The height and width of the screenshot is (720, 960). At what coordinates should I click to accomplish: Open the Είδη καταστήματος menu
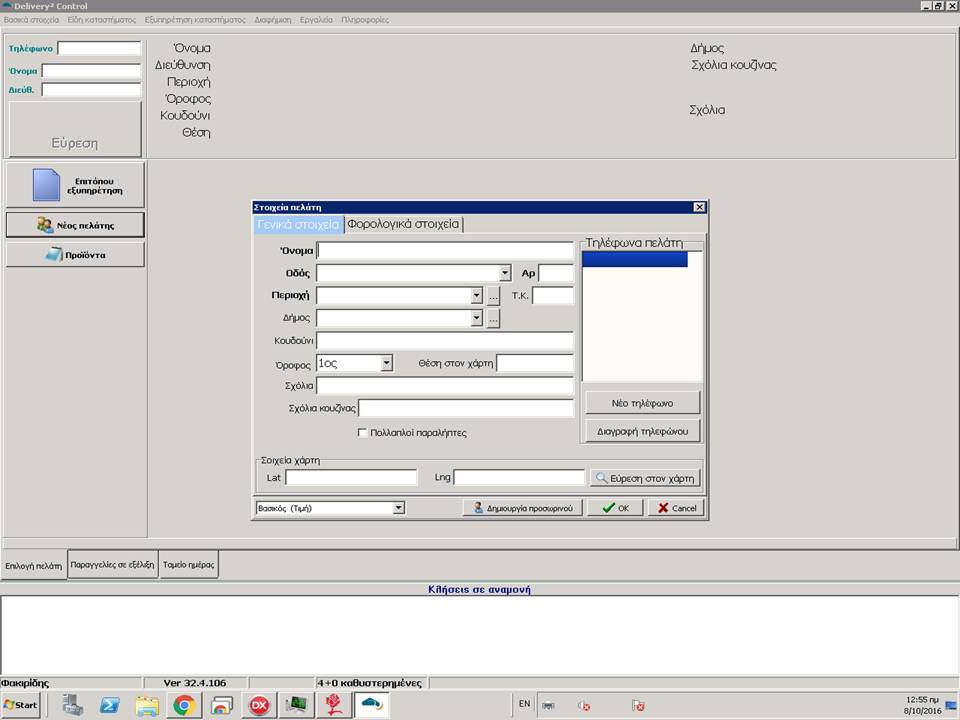tap(102, 20)
